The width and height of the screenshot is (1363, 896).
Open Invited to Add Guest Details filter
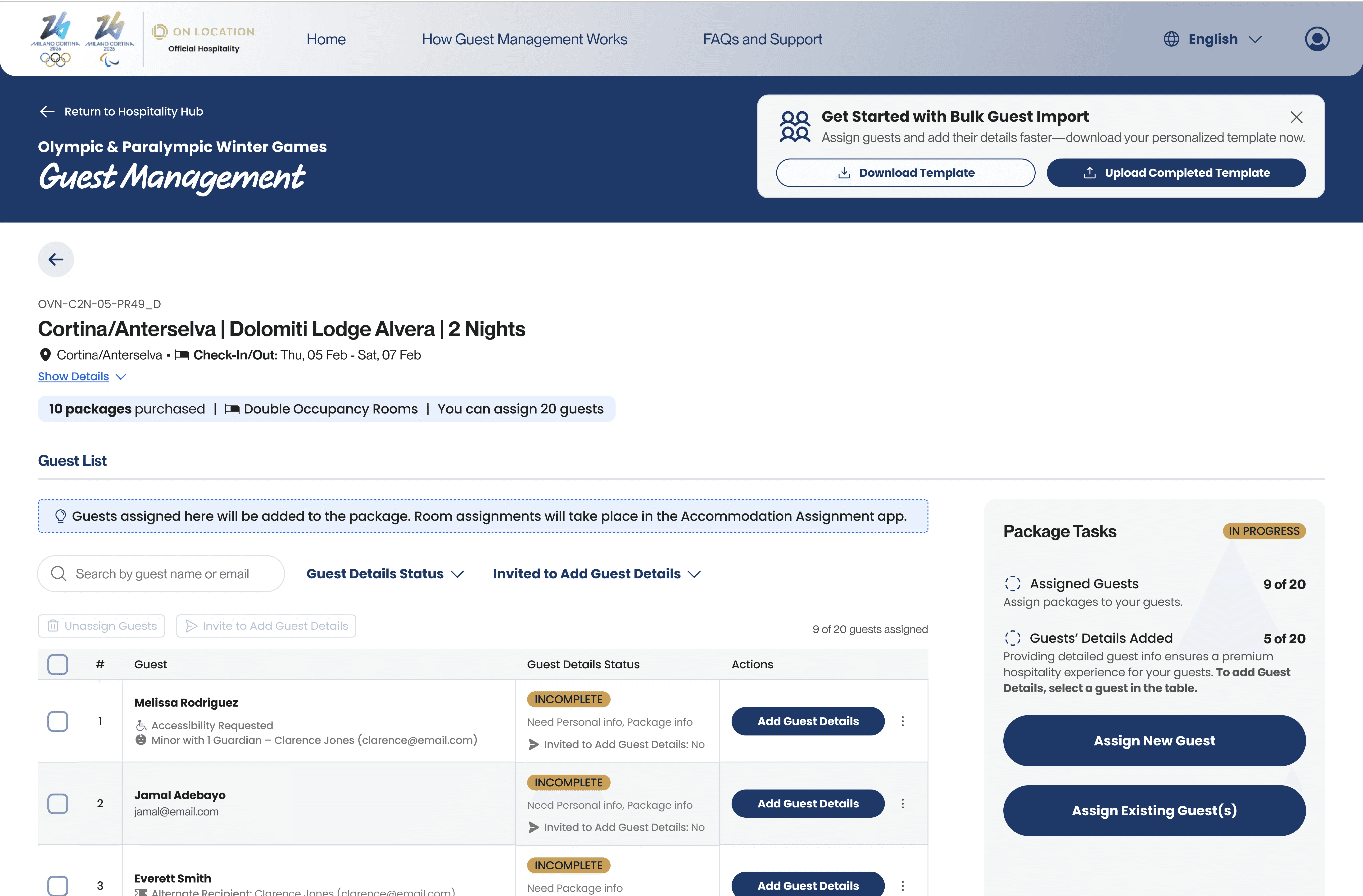tap(597, 574)
